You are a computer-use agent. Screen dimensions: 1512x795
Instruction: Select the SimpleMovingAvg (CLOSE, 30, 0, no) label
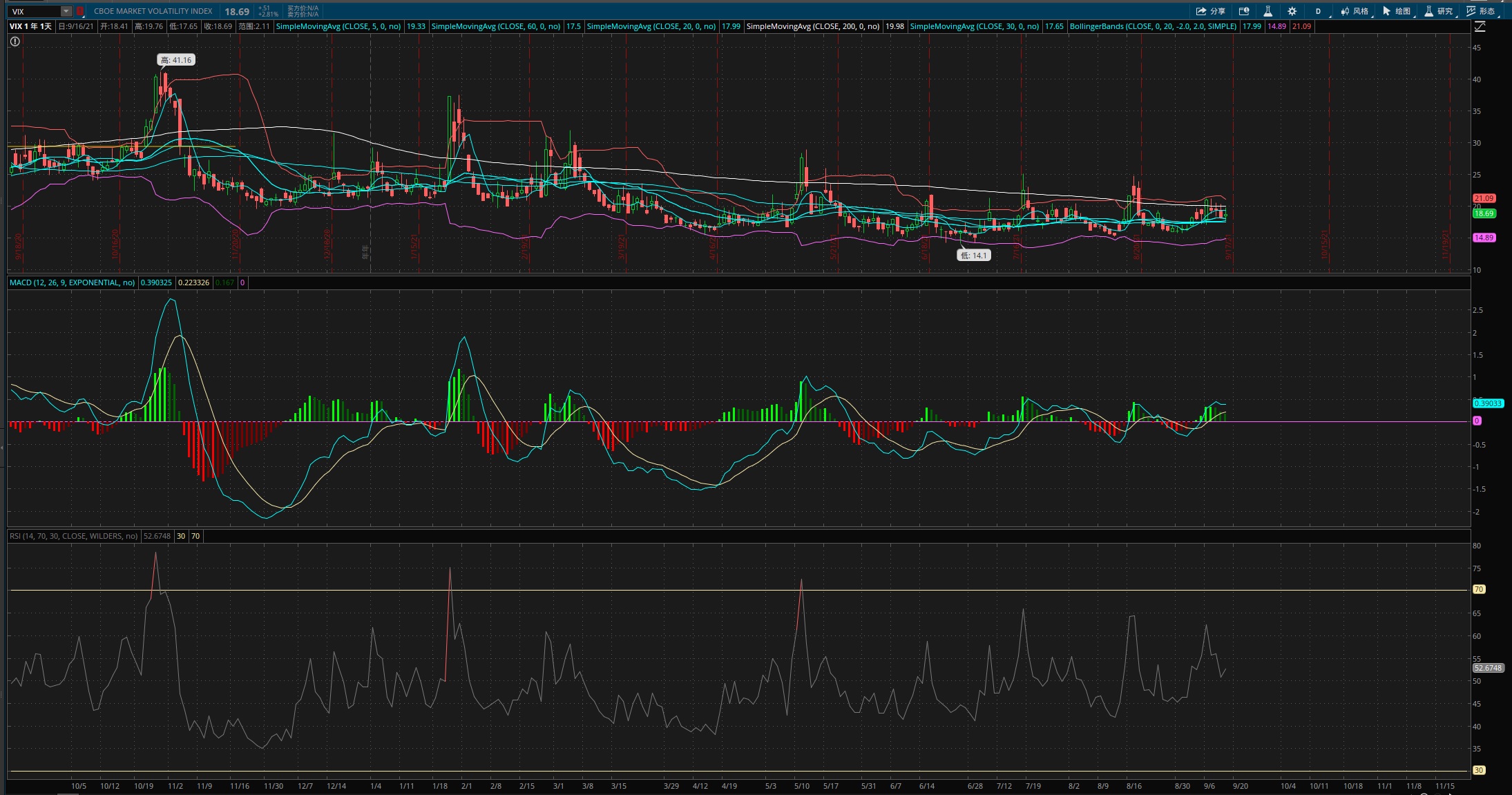(974, 26)
